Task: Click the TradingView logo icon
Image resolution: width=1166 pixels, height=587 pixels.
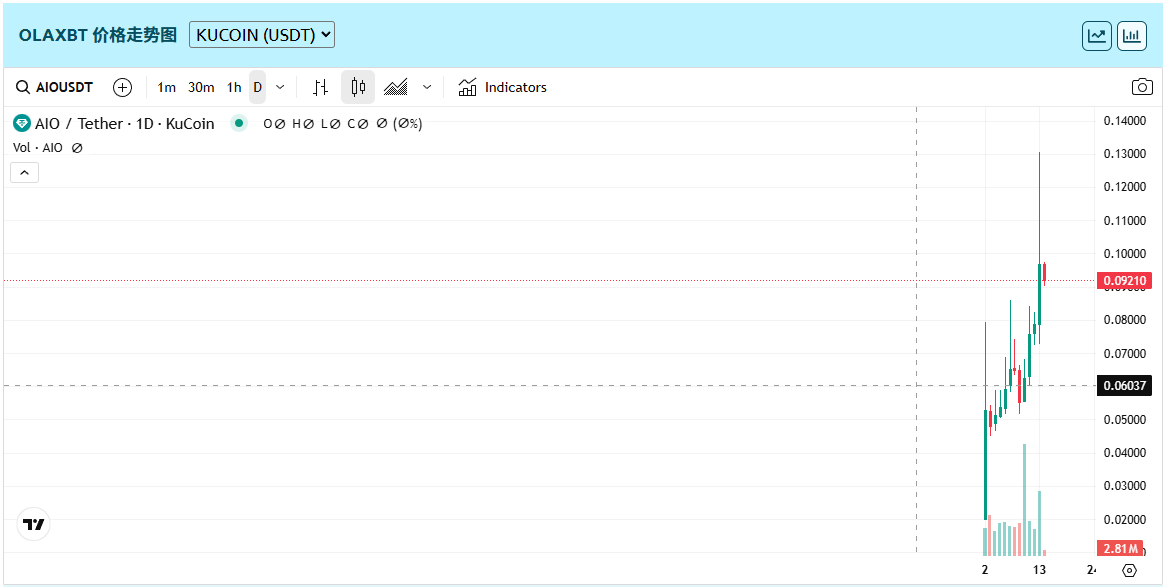Action: click(x=34, y=524)
